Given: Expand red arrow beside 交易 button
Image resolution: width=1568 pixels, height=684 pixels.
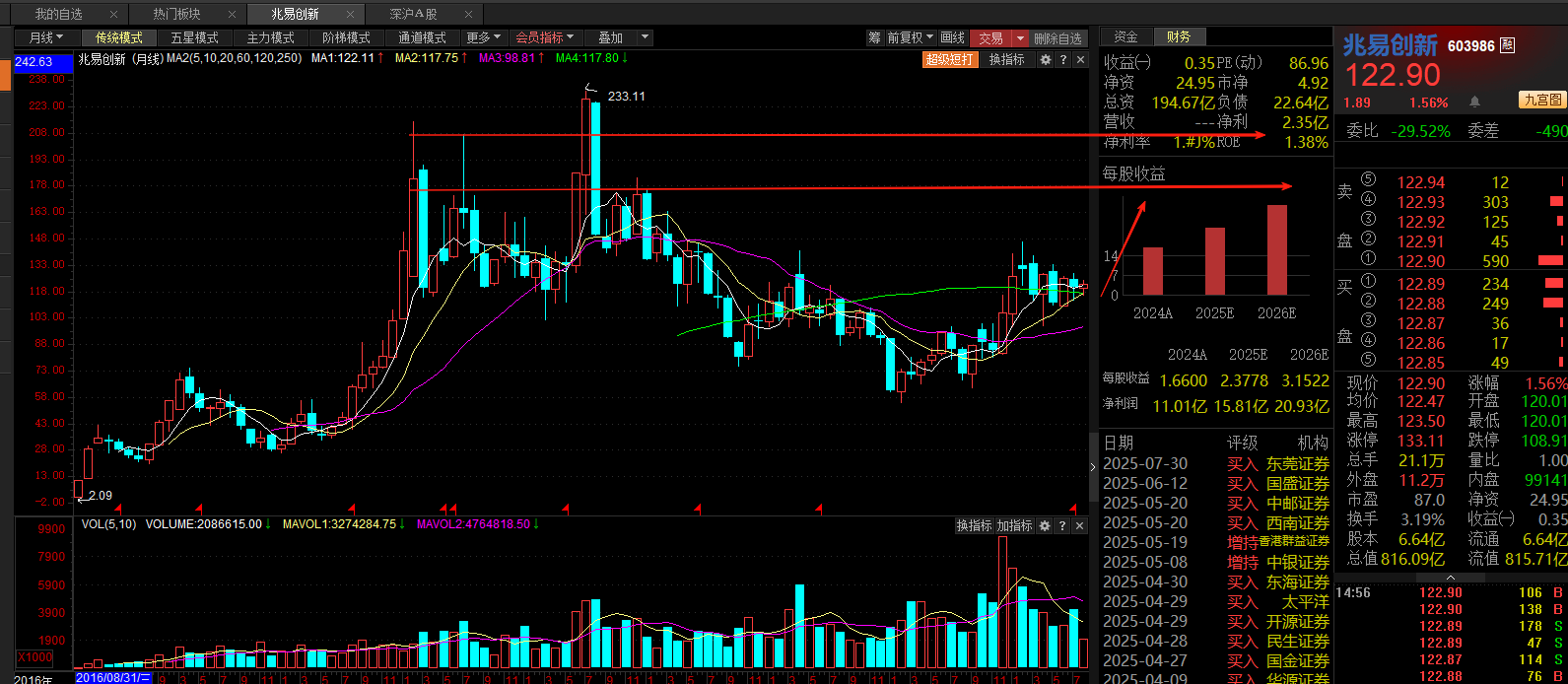Looking at the screenshot, I should tap(1020, 37).
